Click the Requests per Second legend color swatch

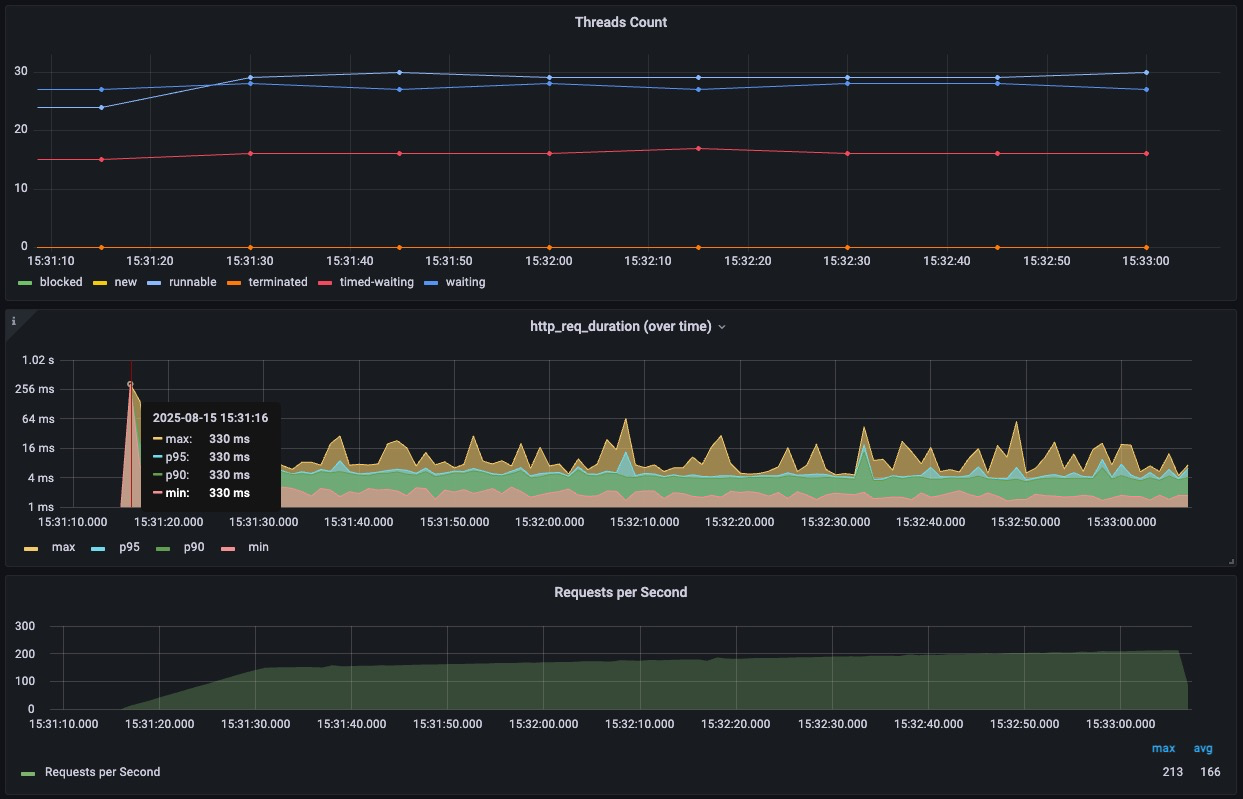[28, 773]
